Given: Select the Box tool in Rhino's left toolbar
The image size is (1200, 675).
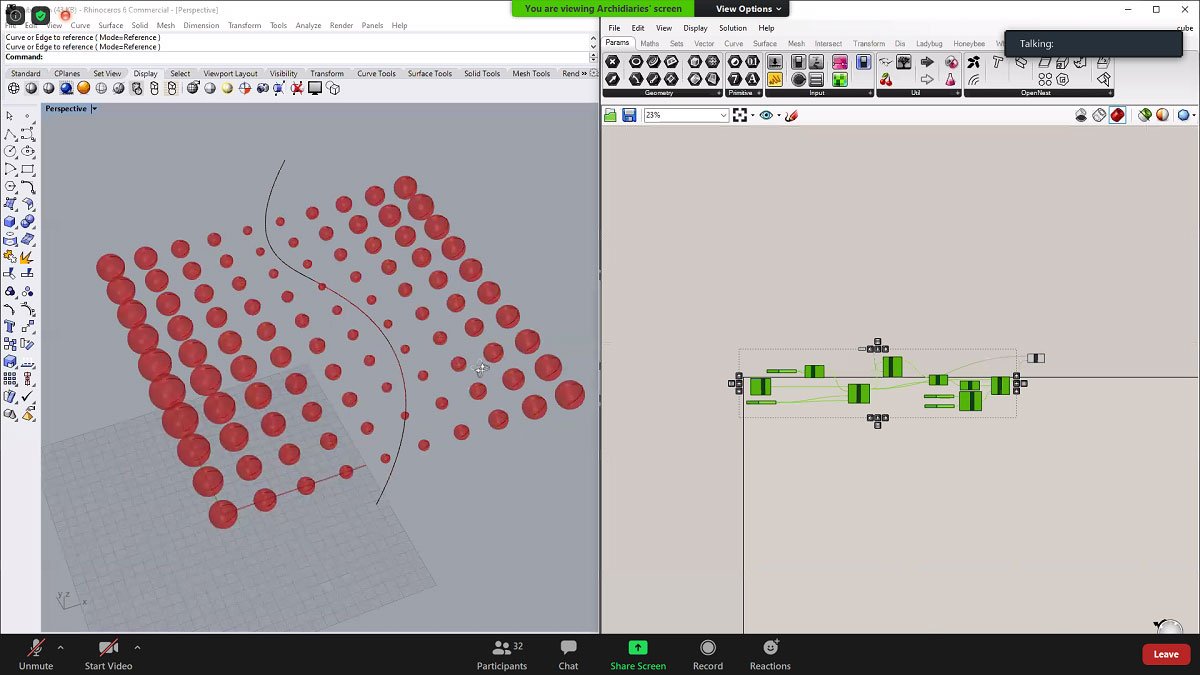Looking at the screenshot, I should (8, 222).
